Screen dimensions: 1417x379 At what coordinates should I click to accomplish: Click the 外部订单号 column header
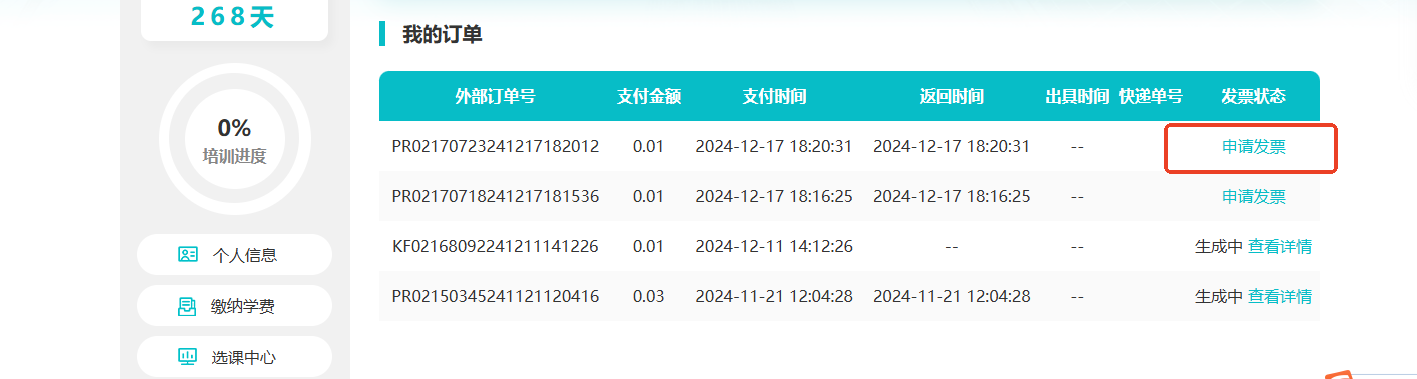(495, 97)
